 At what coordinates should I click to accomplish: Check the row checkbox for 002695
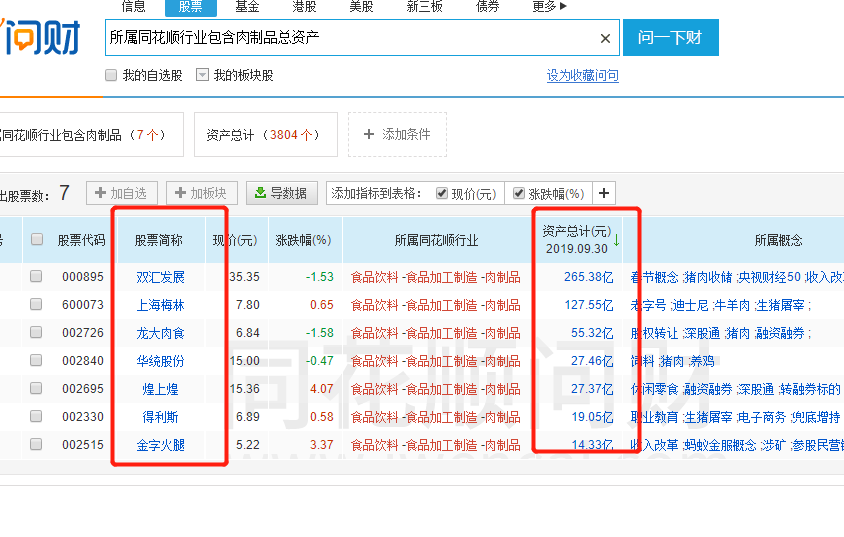tap(36, 388)
